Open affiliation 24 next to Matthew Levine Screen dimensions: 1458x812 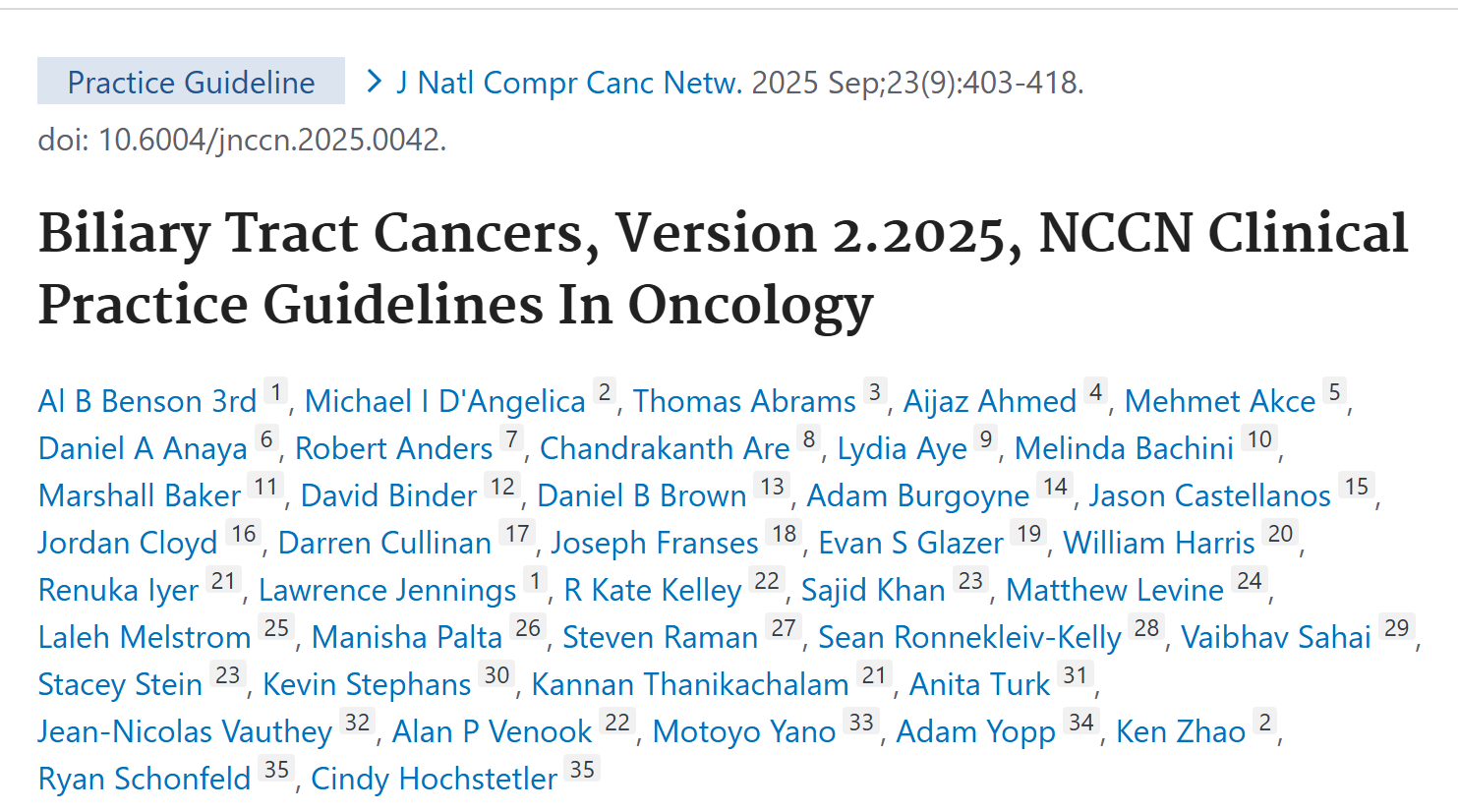[x=1250, y=581]
